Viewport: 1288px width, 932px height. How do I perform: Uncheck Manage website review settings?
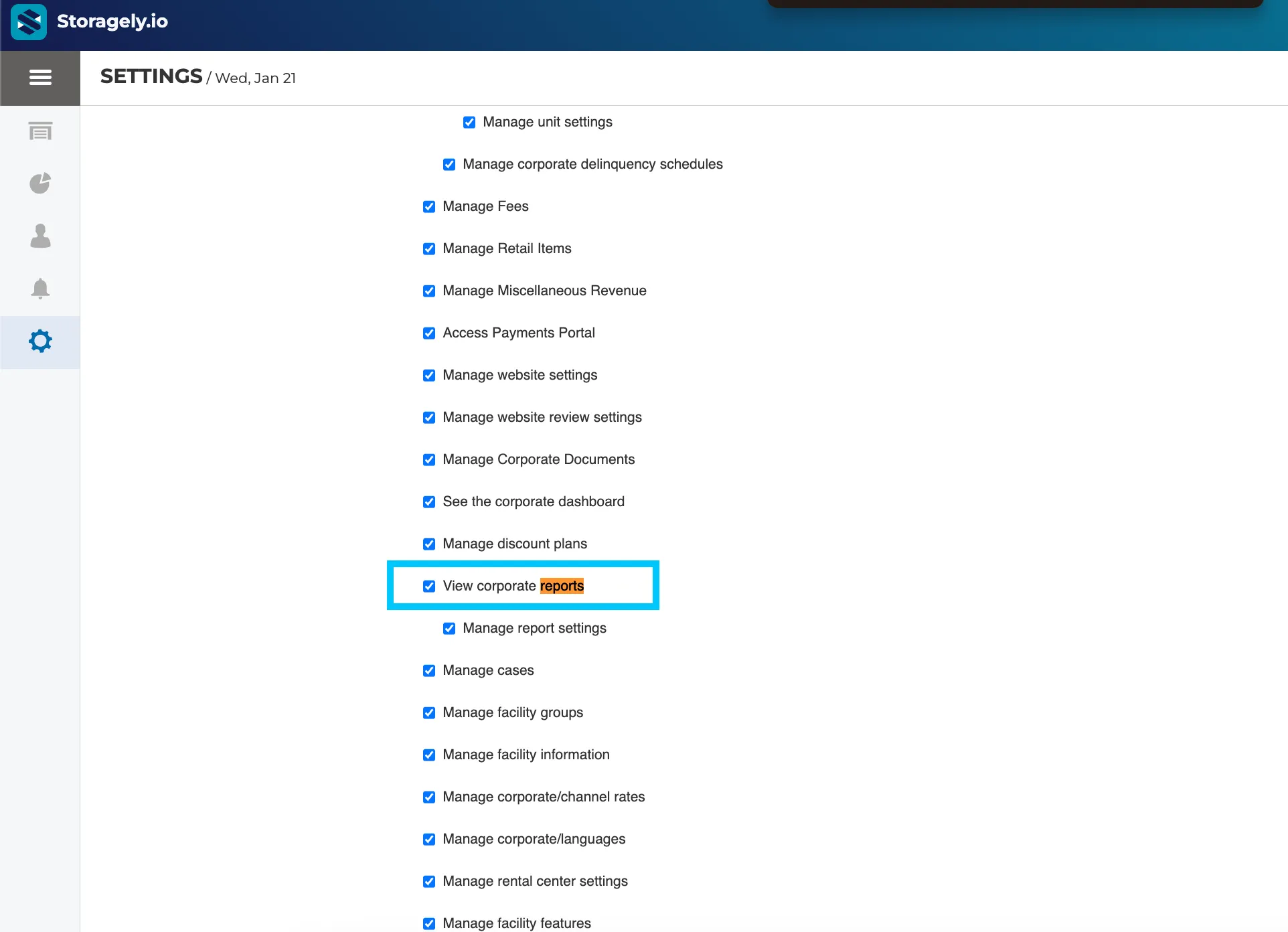click(x=429, y=417)
